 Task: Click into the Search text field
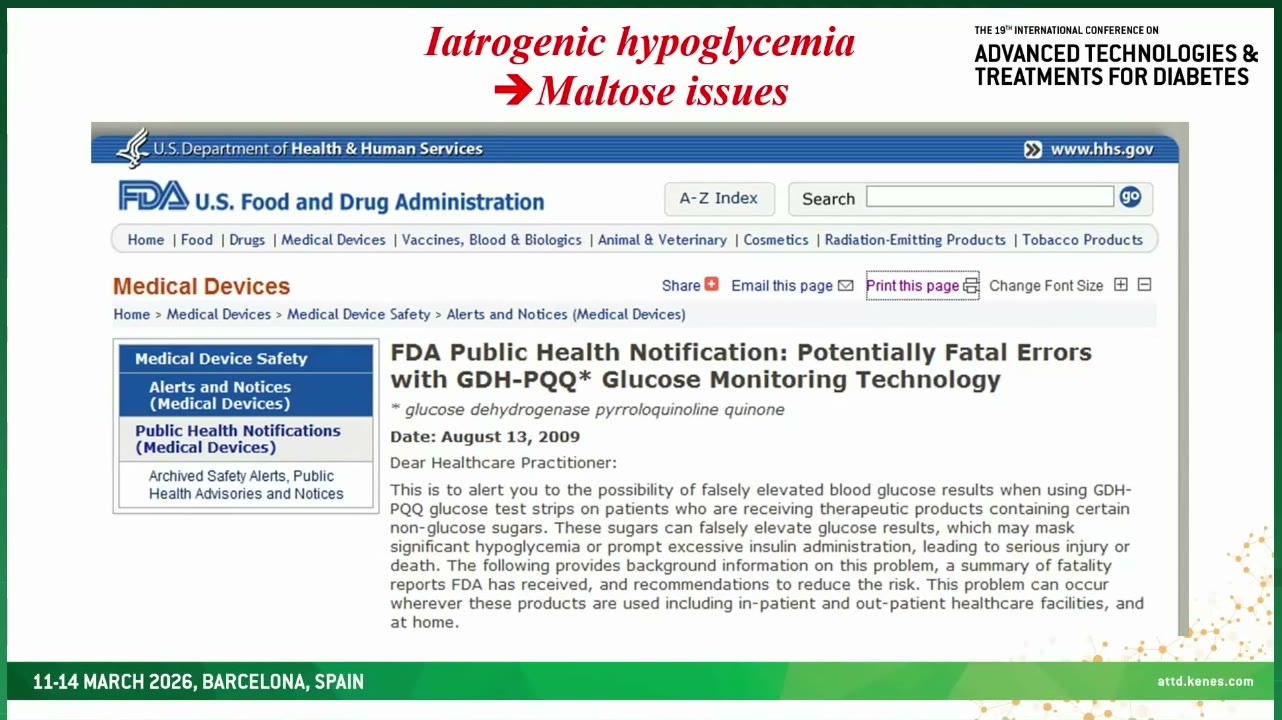pos(990,197)
